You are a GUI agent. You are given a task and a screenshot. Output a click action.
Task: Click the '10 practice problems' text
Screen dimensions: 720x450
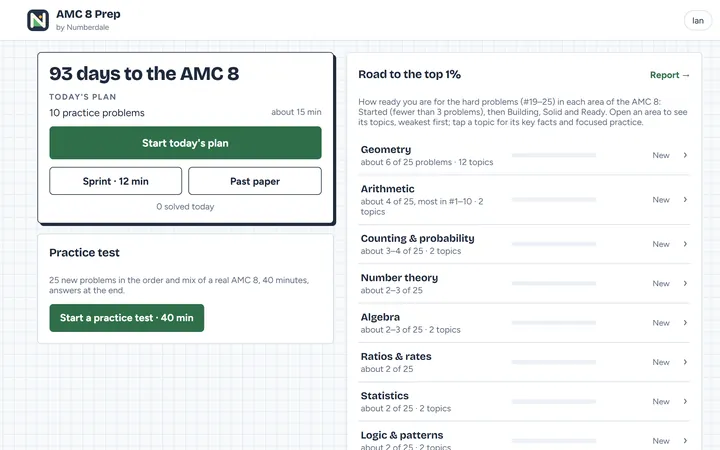click(x=97, y=113)
